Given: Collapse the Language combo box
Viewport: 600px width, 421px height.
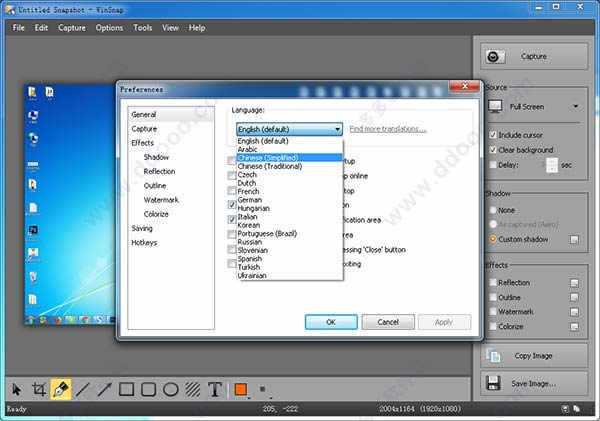Looking at the screenshot, I should 289,129.
